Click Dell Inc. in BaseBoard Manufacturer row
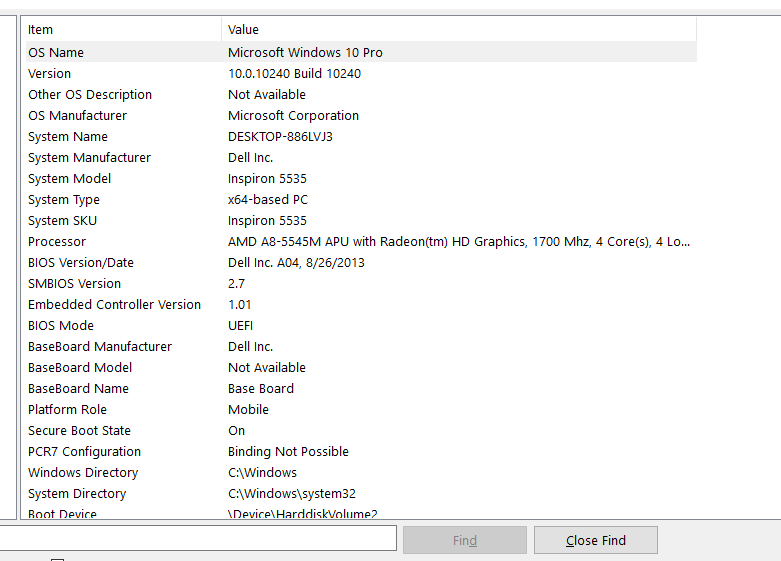 [x=251, y=346]
